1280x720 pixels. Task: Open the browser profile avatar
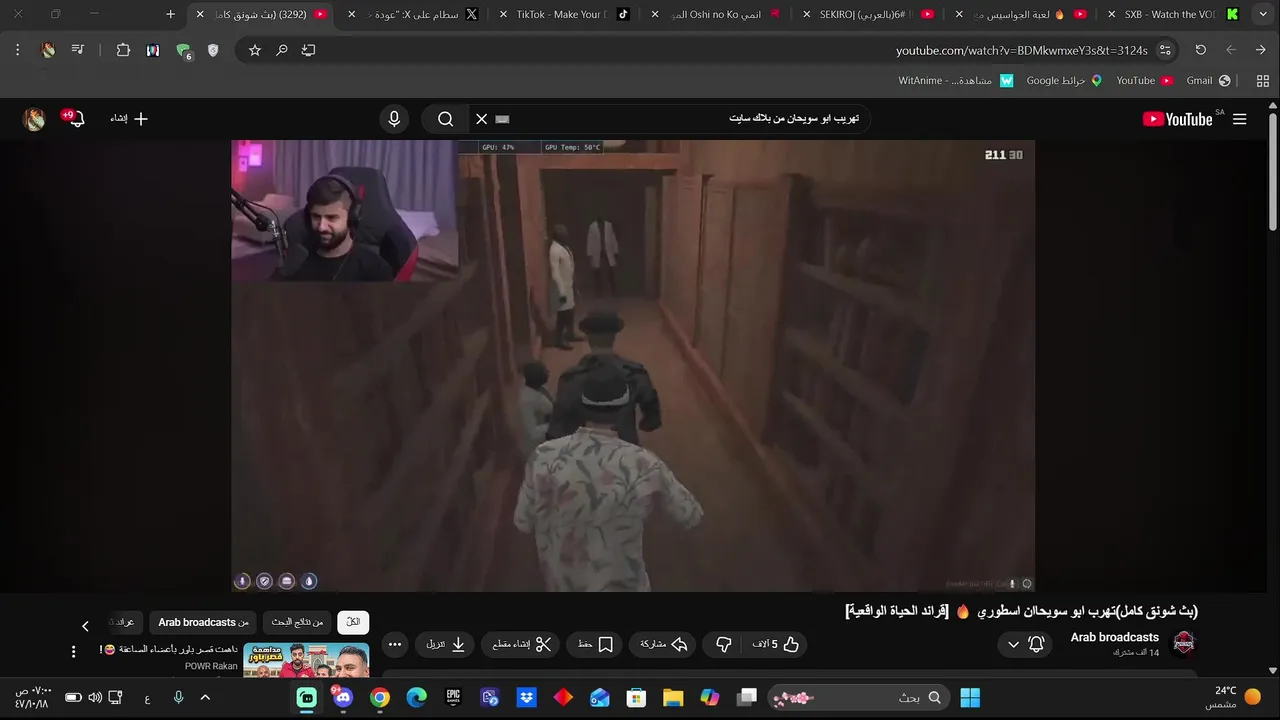48,50
